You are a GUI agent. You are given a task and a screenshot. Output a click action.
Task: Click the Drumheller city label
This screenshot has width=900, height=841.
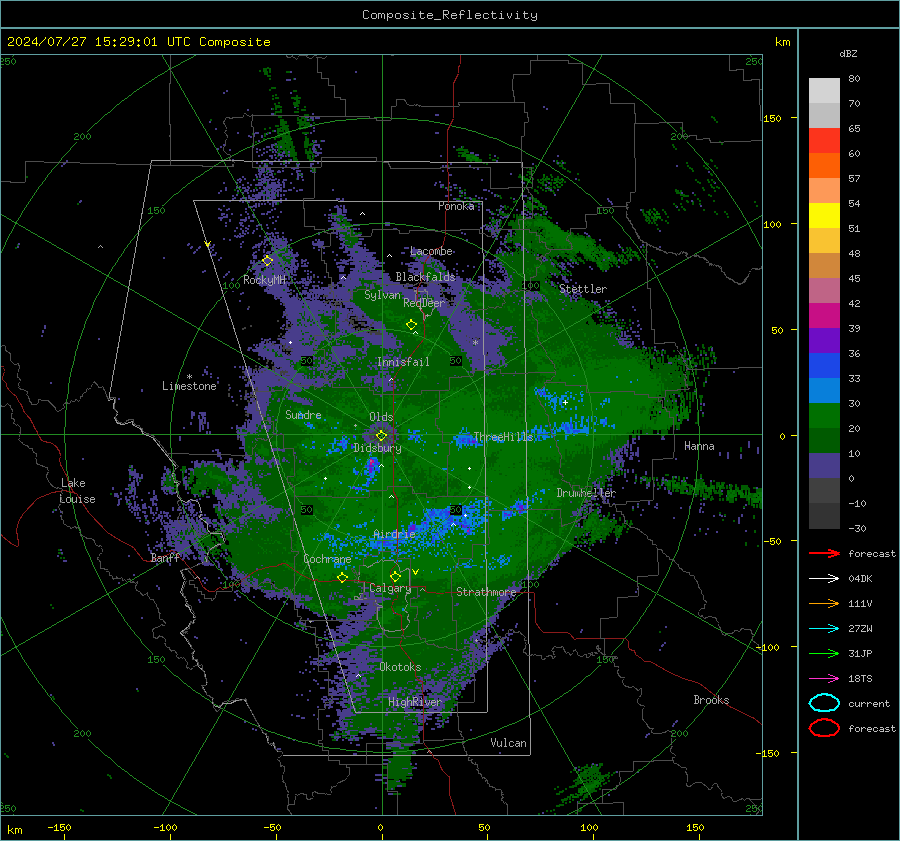[x=586, y=493]
